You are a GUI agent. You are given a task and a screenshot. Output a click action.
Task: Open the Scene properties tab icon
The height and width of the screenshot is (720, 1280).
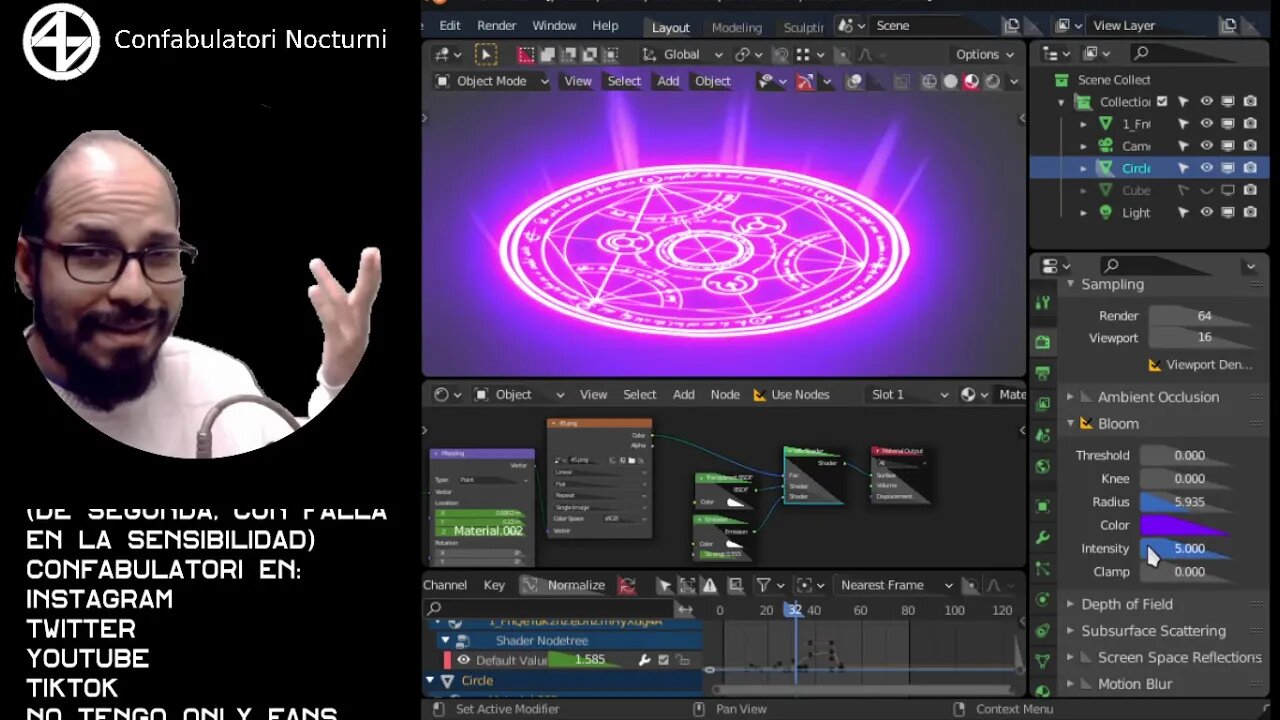coord(1042,435)
